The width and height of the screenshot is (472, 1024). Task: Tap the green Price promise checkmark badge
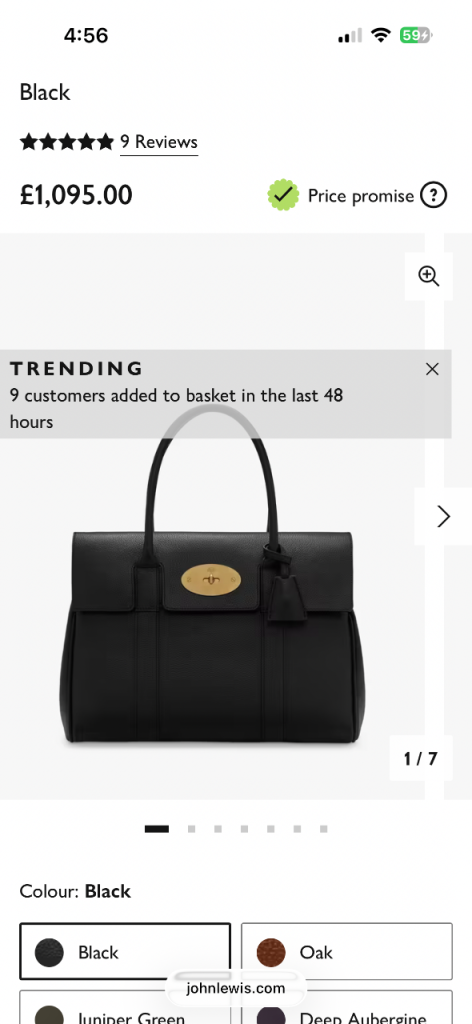[x=283, y=195]
